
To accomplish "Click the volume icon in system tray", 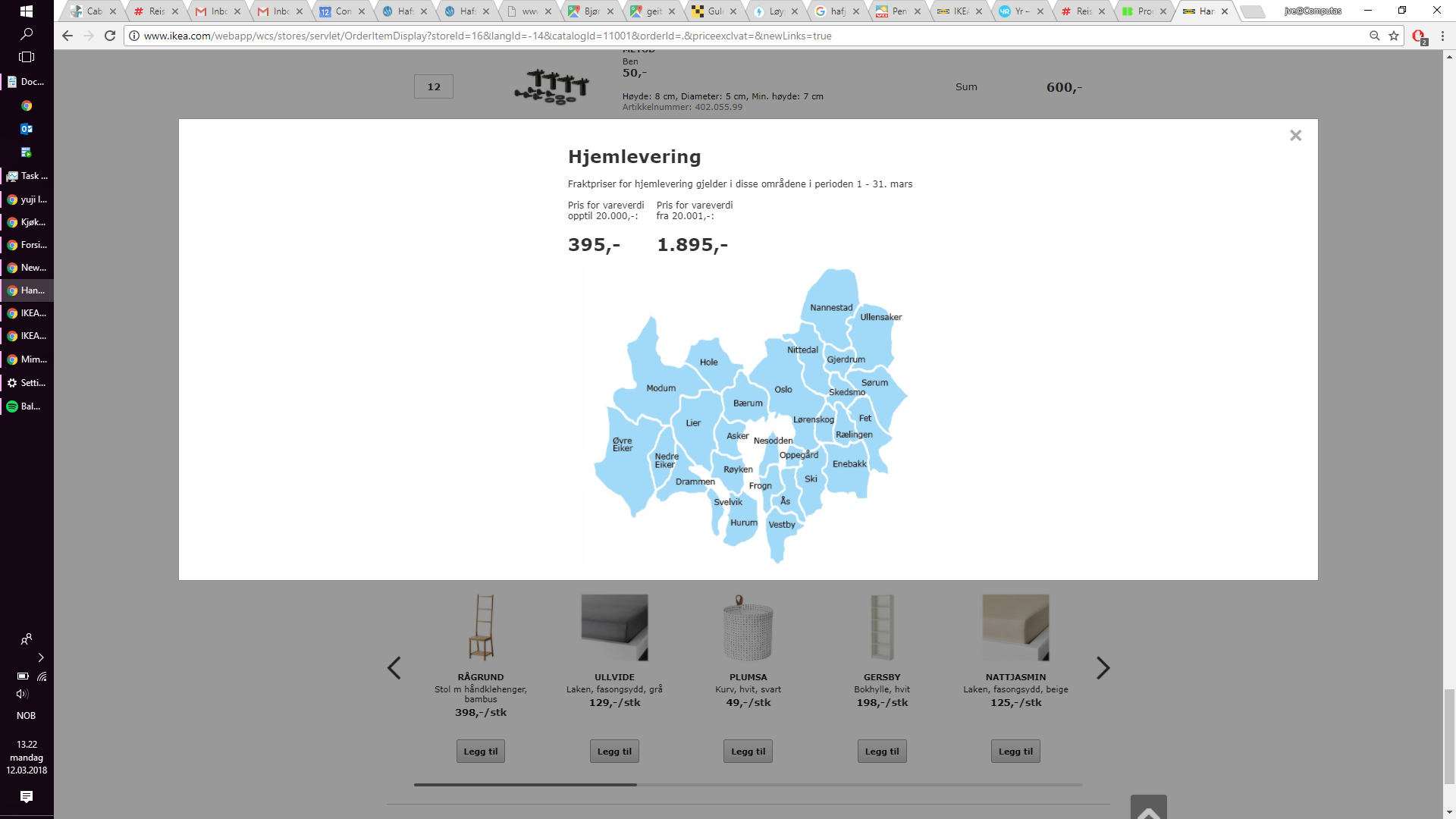I will (x=22, y=694).
